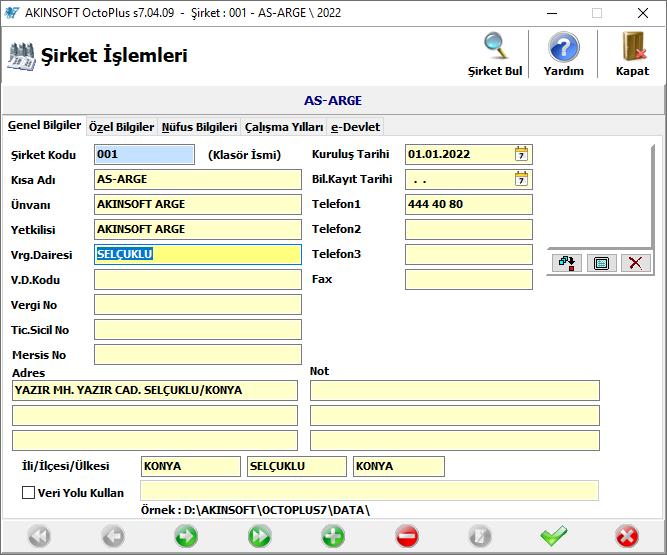667x555 pixels.
Task: Click first Adres line YAZIR MH.
Action: coord(155,390)
